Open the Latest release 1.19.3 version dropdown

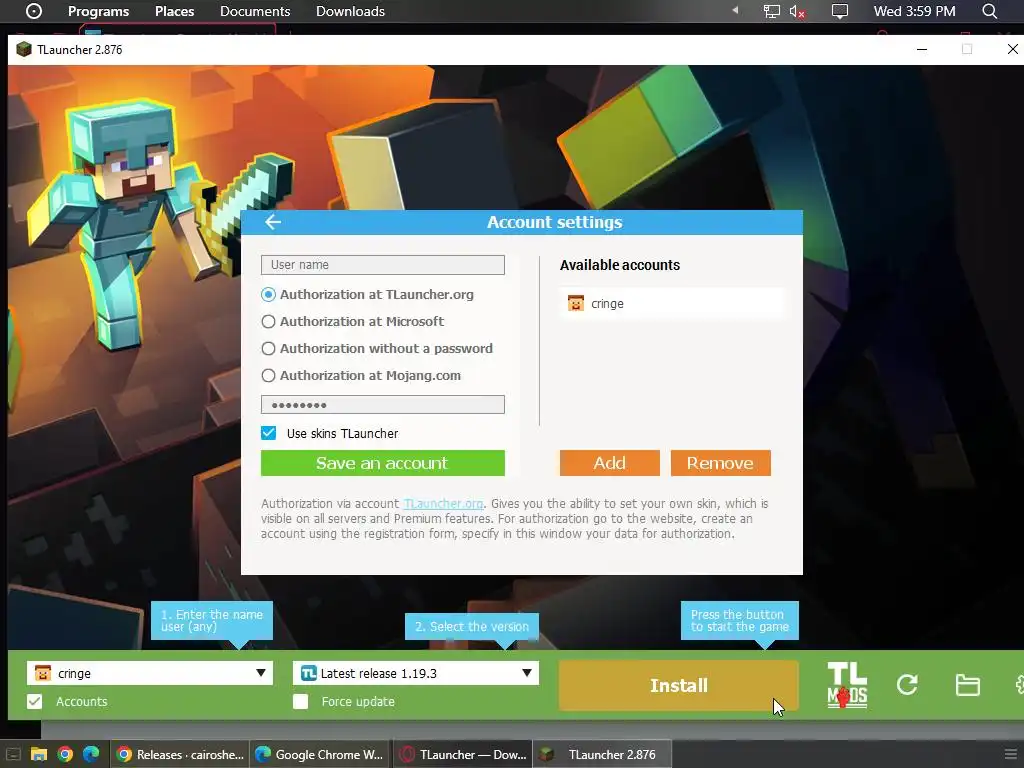tap(416, 673)
